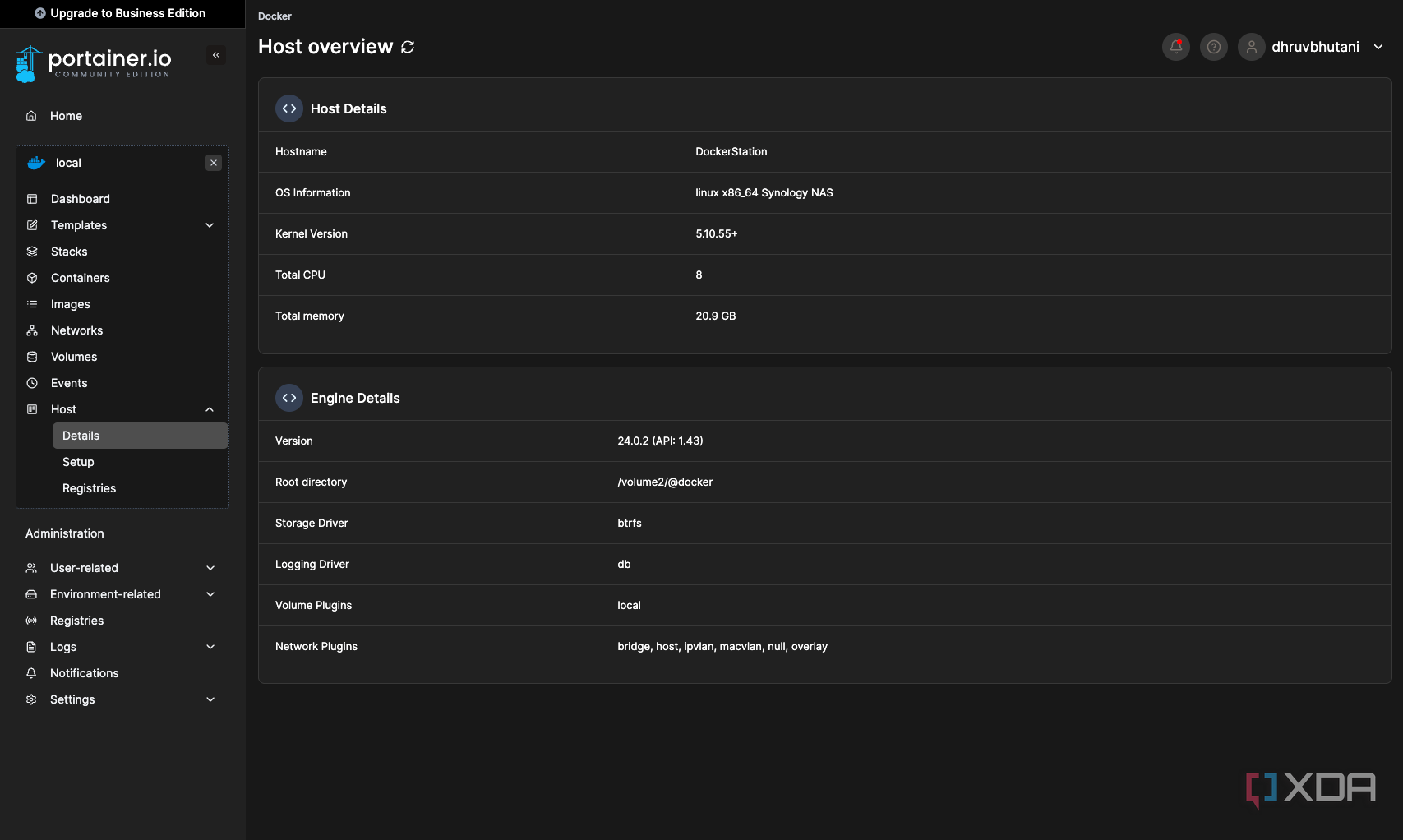The width and height of the screenshot is (1403, 840).
Task: Open the notifications bell in the header
Action: pyautogui.click(x=1176, y=47)
